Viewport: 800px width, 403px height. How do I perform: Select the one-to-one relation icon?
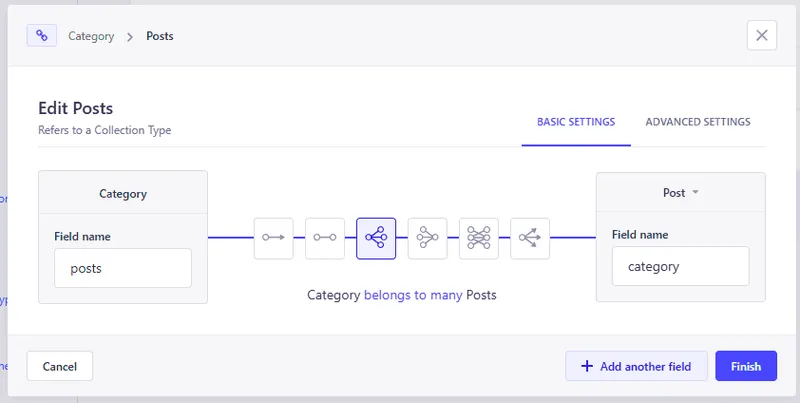325,238
